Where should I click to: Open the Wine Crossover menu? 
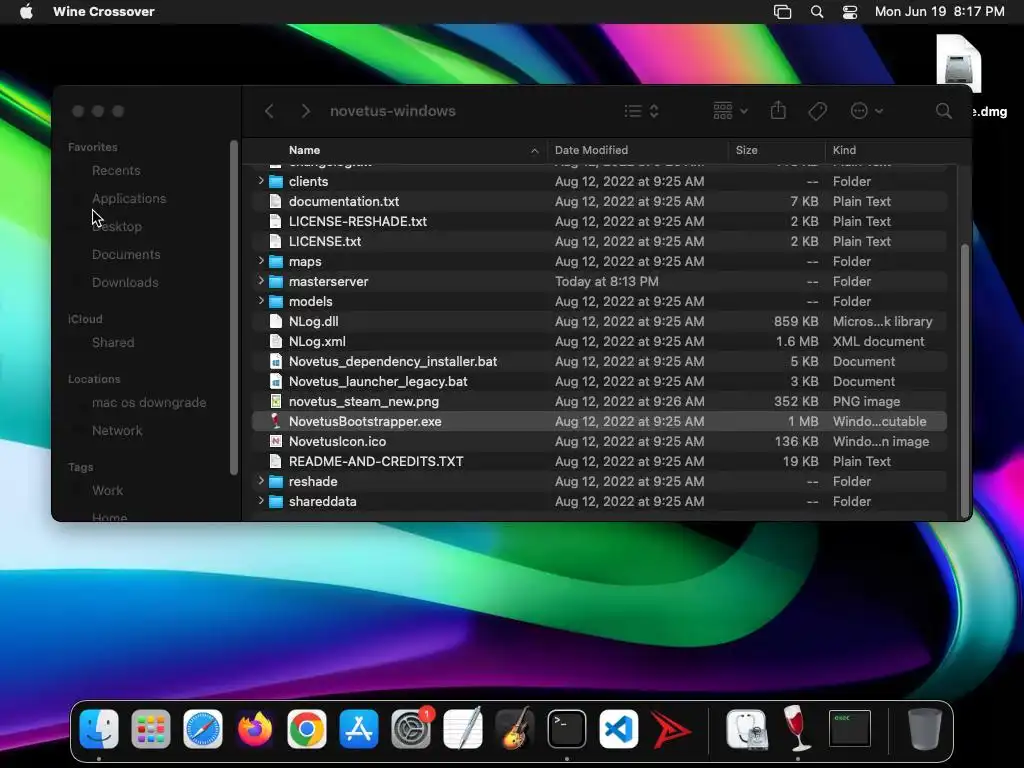pos(104,12)
